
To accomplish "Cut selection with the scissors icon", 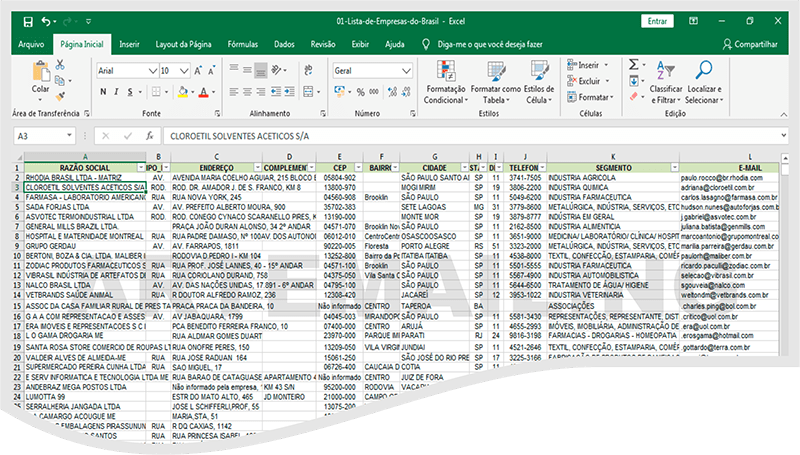I will pos(60,65).
